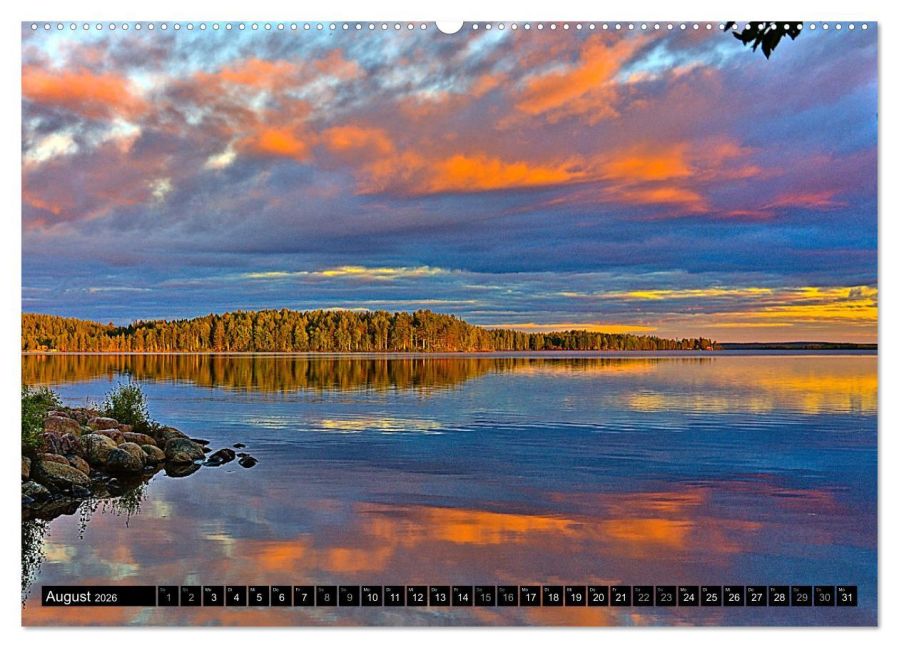Select day 15 in the date row

coord(485,597)
